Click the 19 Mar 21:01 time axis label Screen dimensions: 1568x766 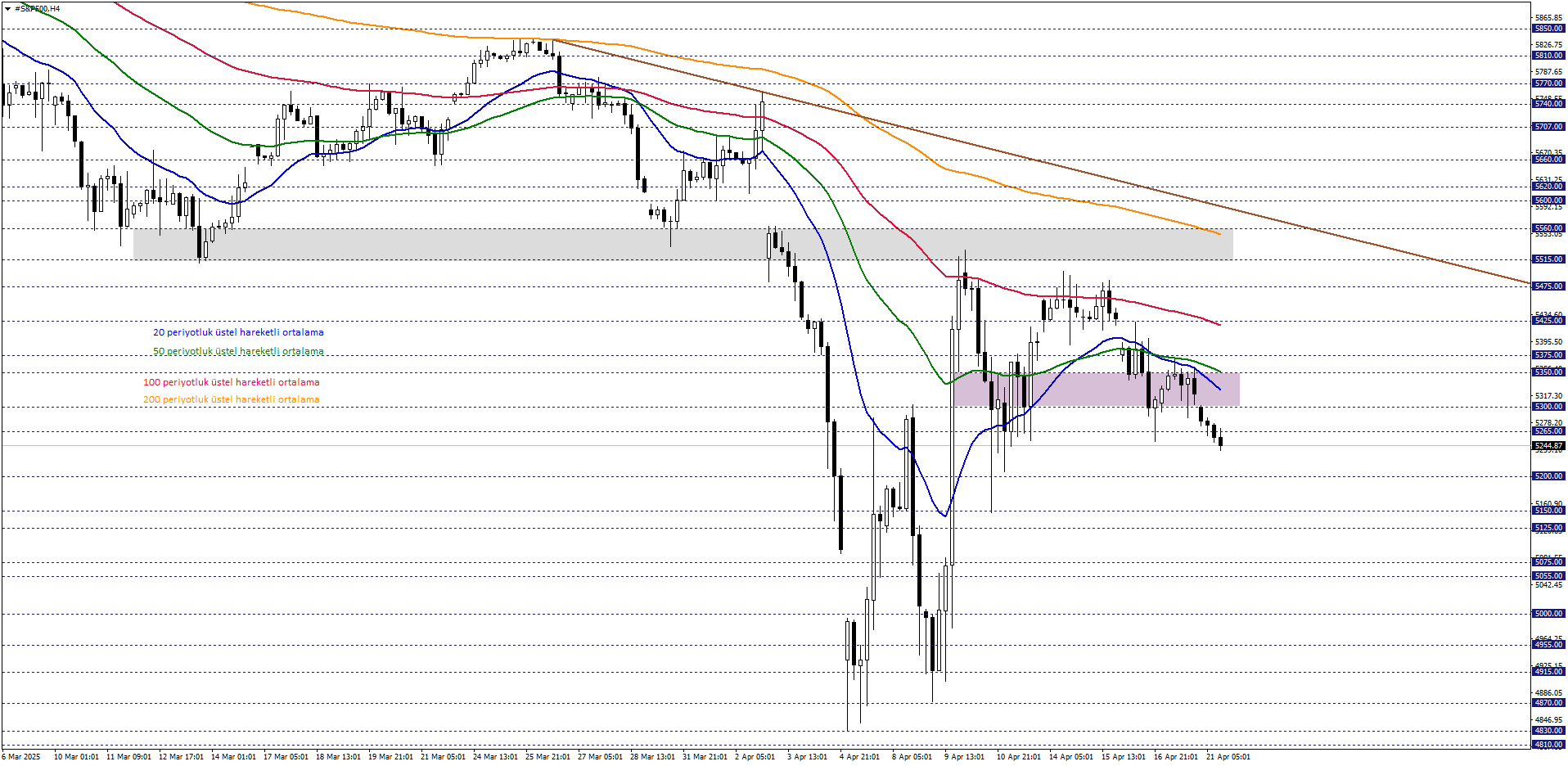point(390,757)
